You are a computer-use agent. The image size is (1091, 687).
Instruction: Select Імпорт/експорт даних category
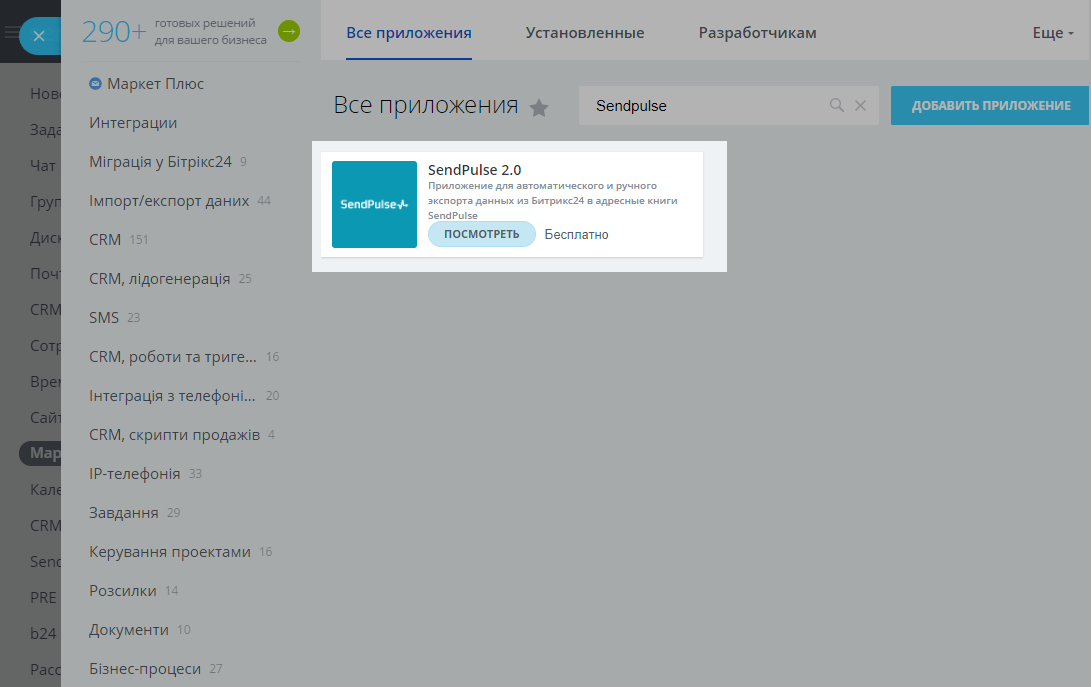(180, 200)
